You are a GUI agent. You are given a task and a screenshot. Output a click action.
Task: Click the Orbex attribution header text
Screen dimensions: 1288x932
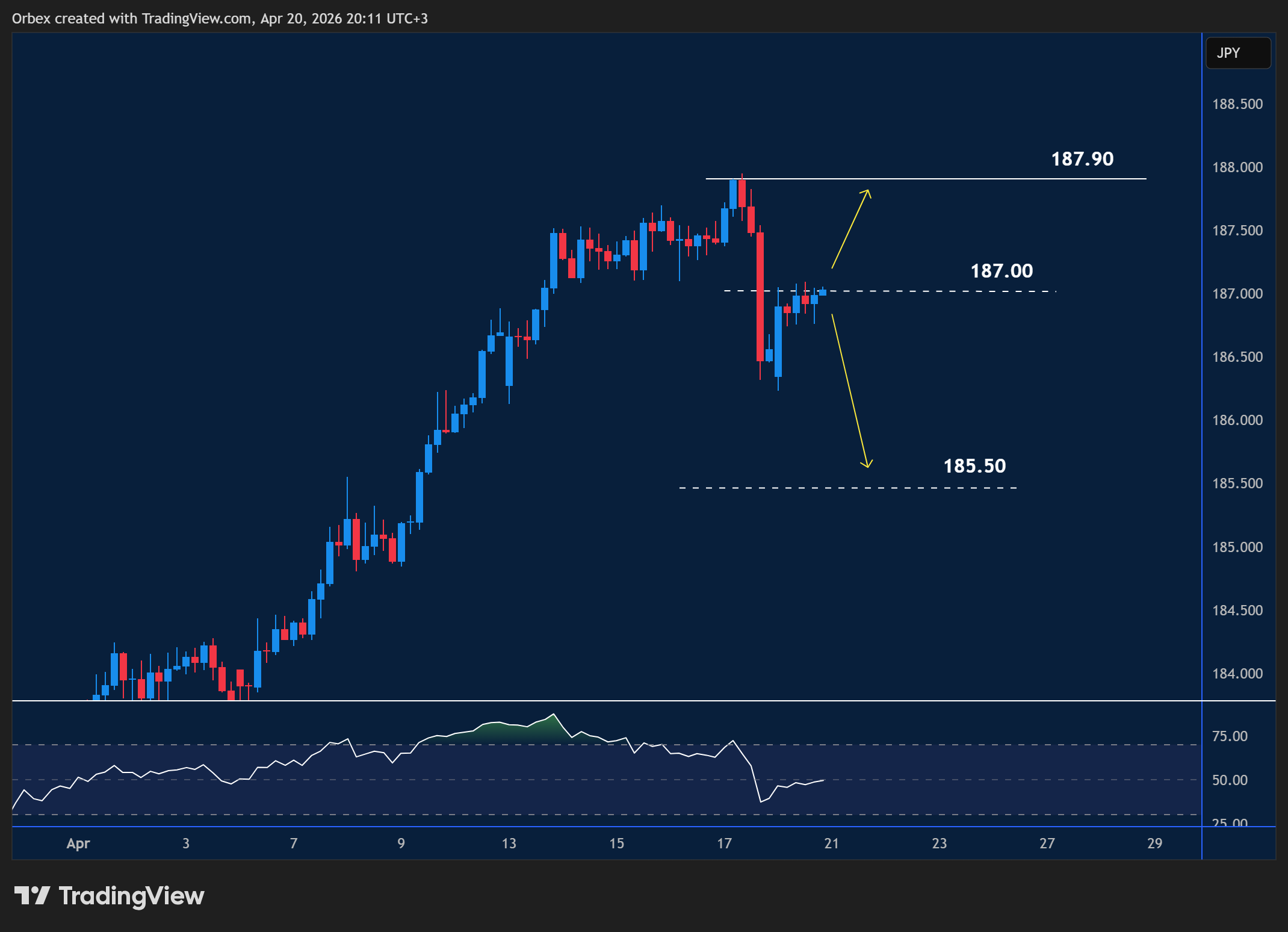220,19
